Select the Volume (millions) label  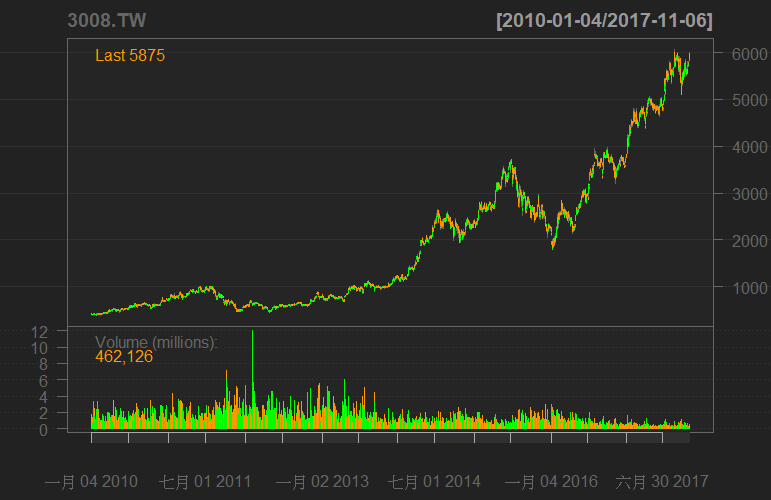click(156, 342)
